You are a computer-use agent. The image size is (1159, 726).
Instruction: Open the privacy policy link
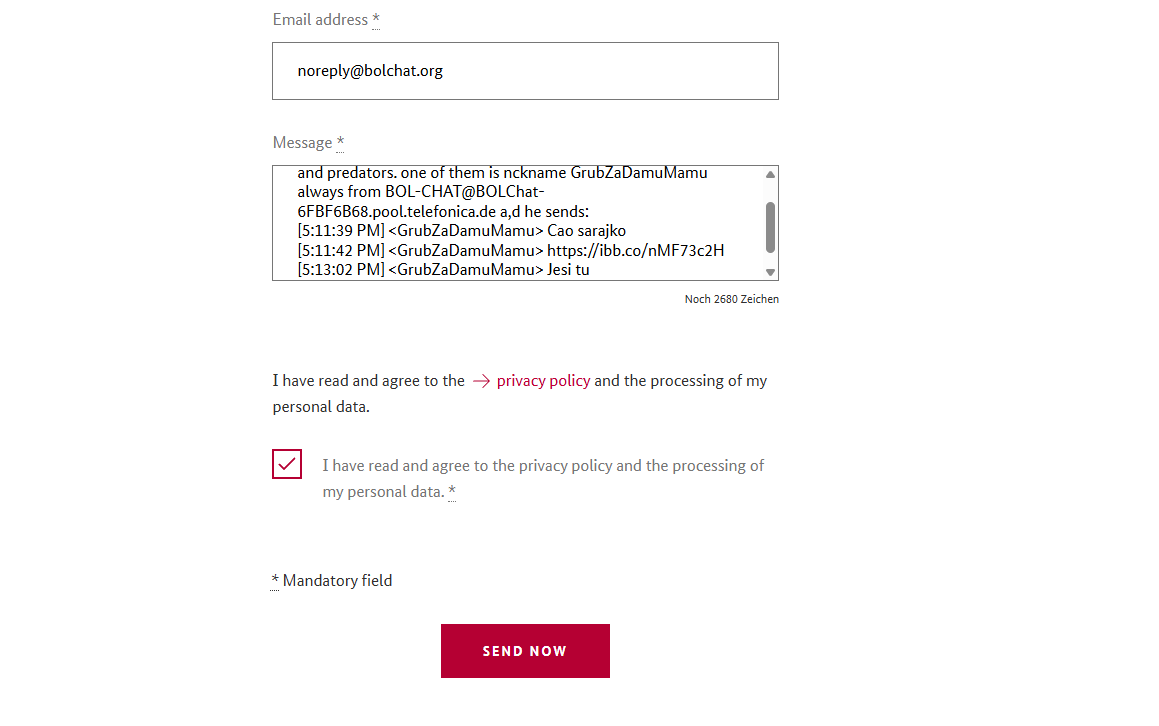[543, 381]
